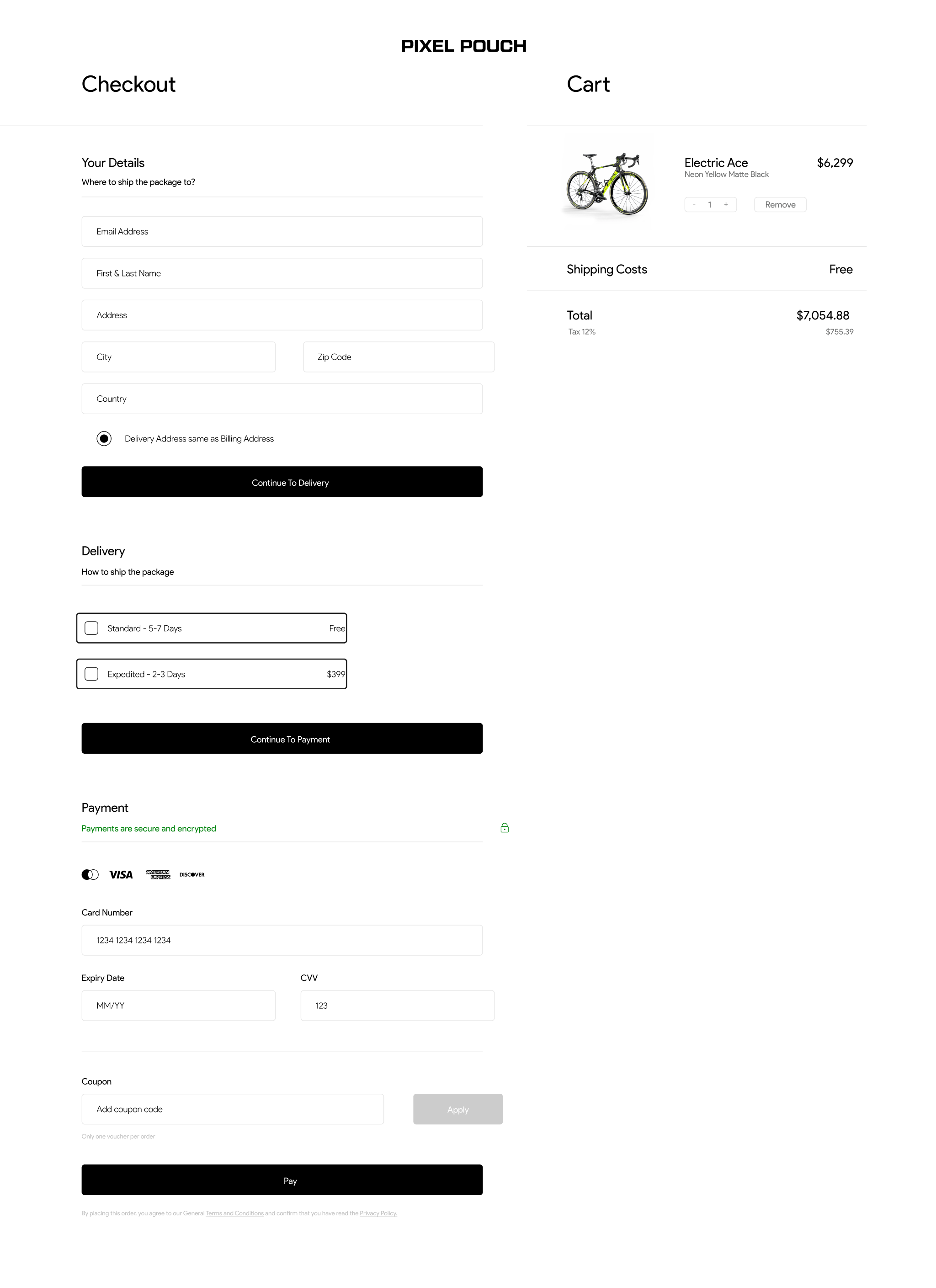The height and width of the screenshot is (1288, 936).
Task: Enable Expedited 2-3 Days shipping
Action: coord(91,674)
